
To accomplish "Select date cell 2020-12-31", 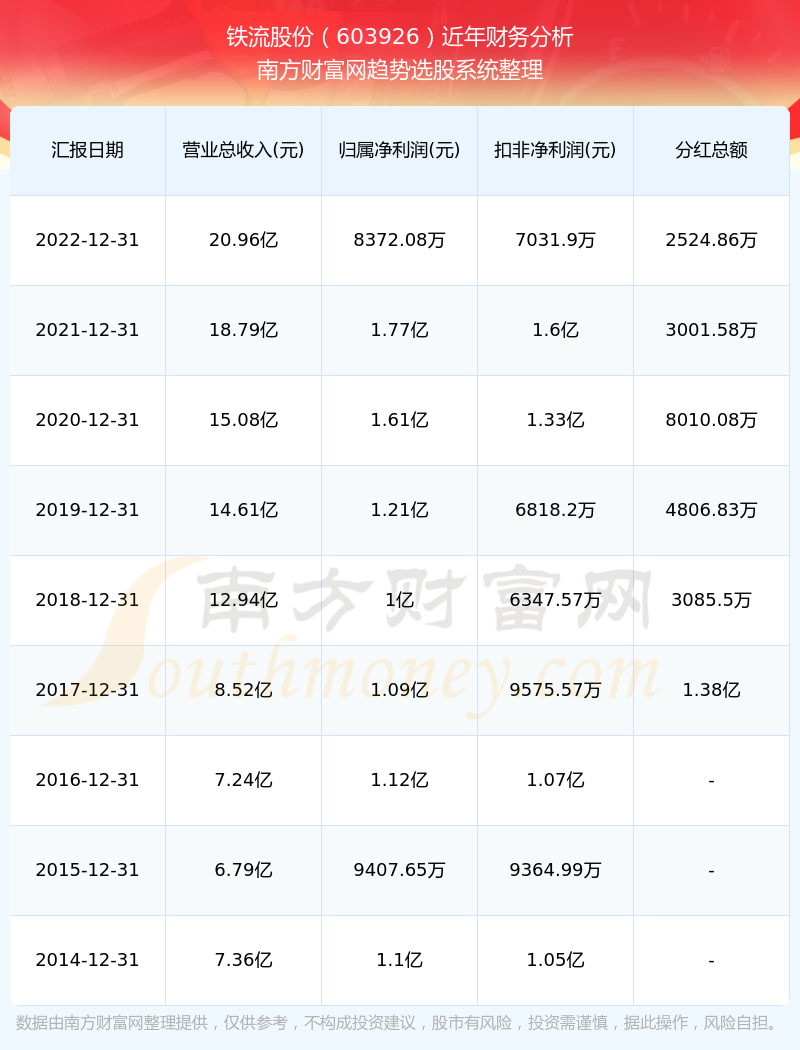I will [88, 420].
